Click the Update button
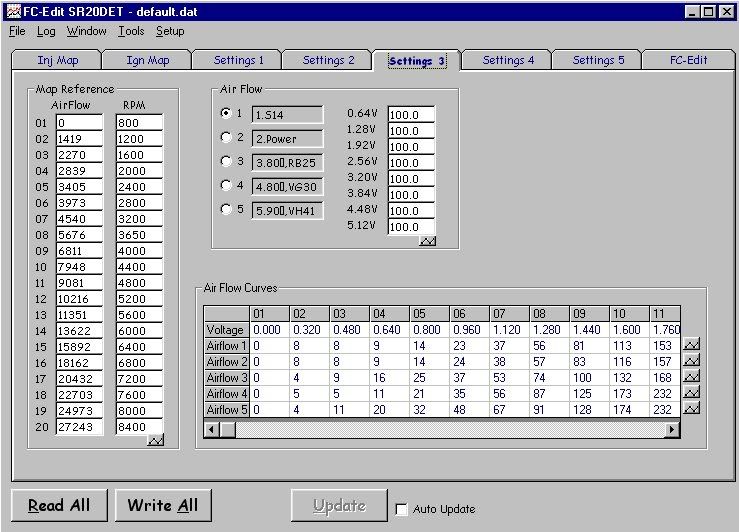This screenshot has height=532, width=739. (339, 505)
